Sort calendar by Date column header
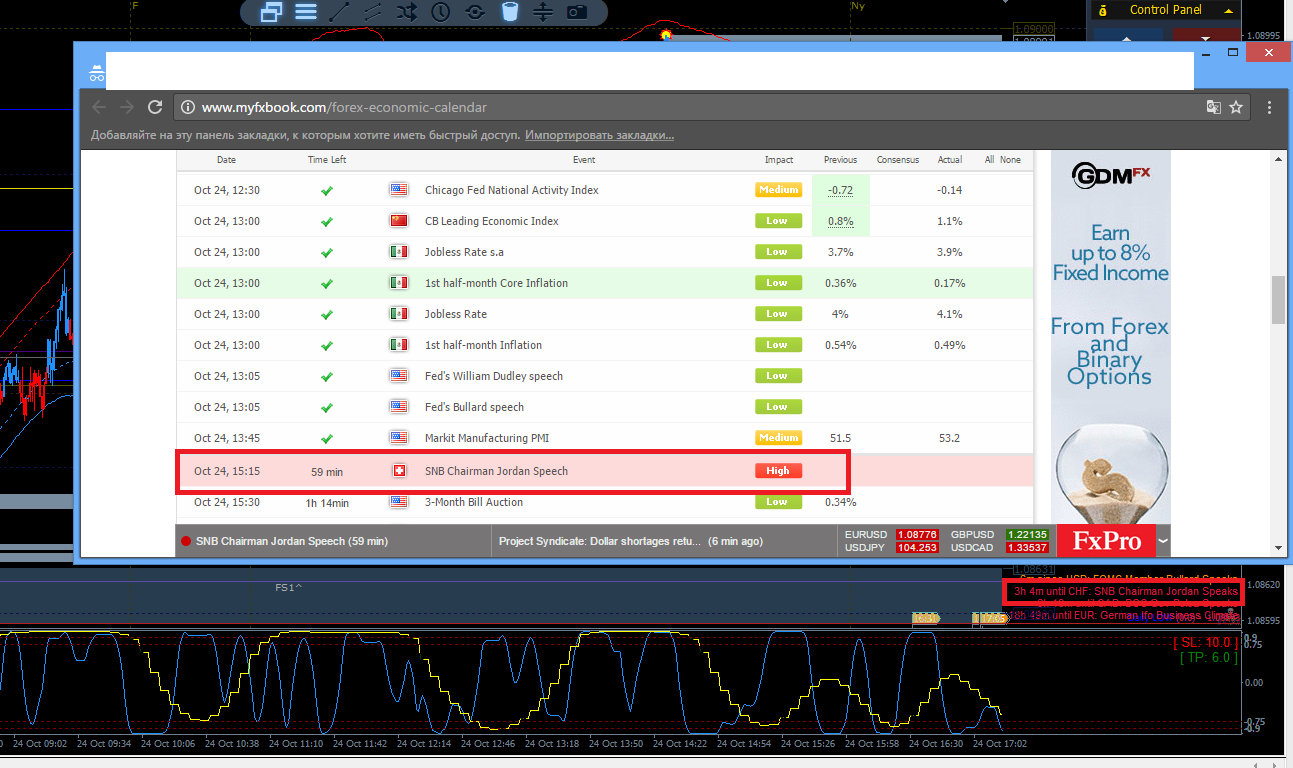 click(227, 159)
